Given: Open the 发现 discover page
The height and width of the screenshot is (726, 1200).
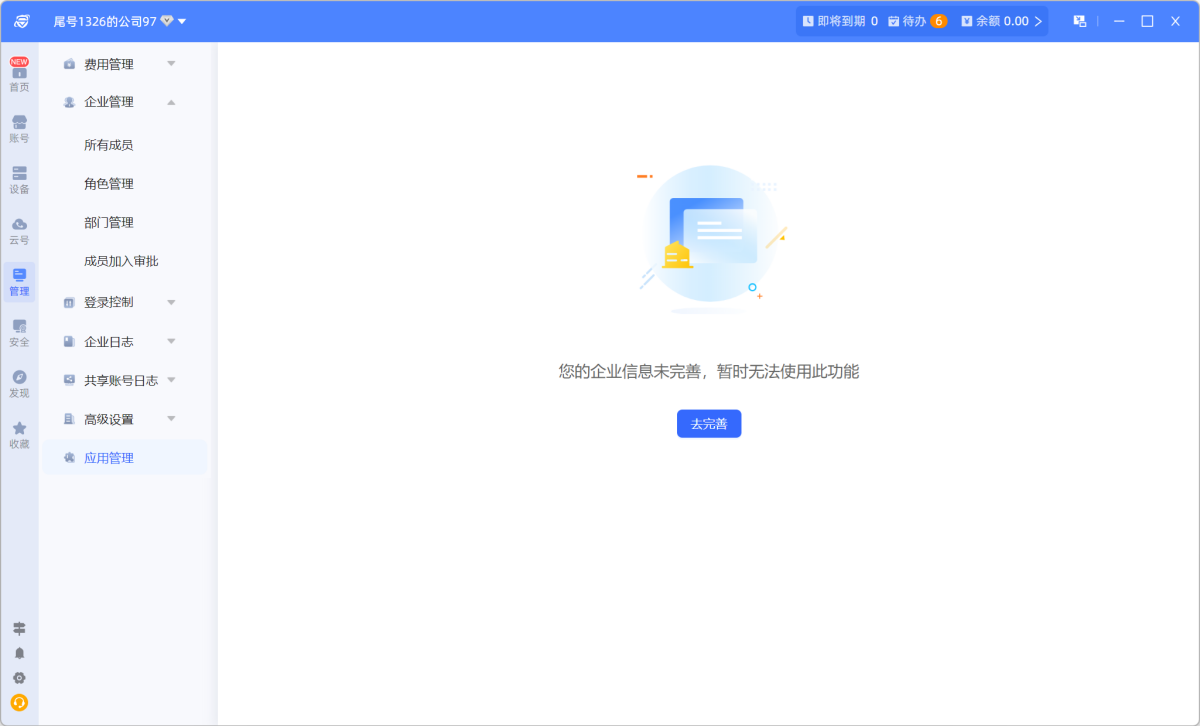Looking at the screenshot, I should 19,383.
